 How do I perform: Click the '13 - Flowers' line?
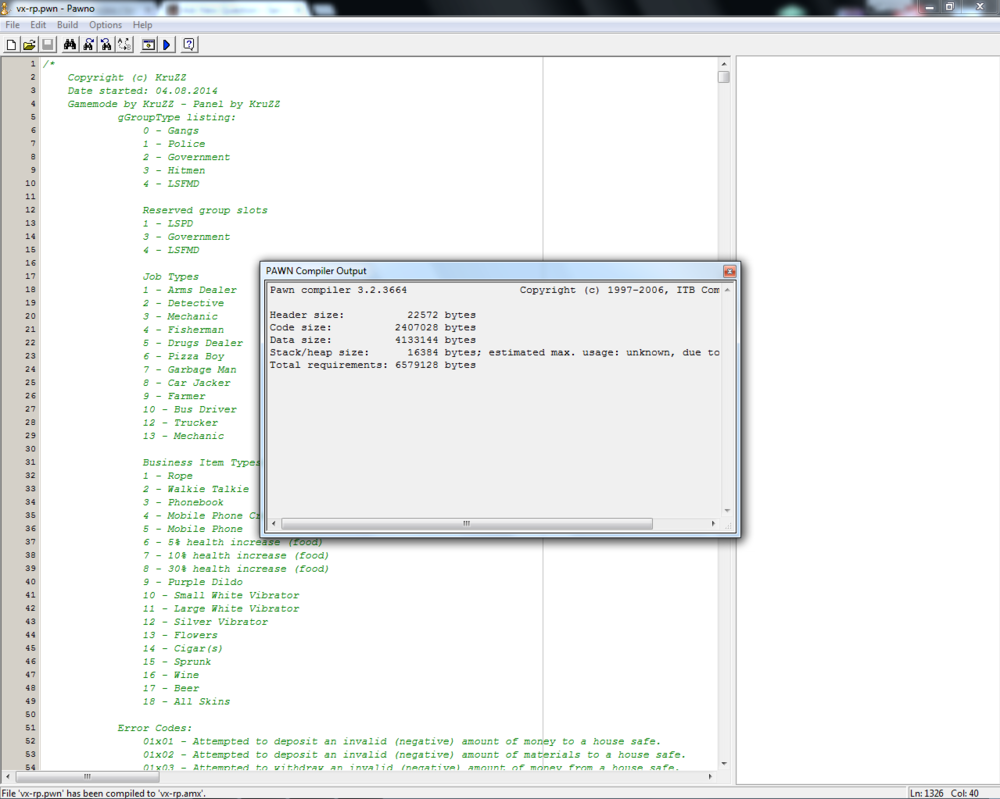click(x=180, y=635)
